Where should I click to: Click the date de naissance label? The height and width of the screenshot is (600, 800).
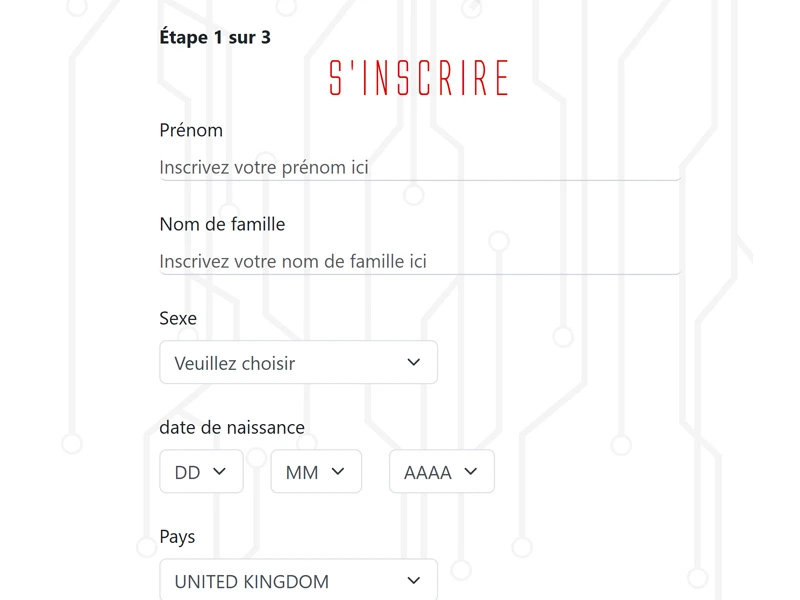click(232, 428)
